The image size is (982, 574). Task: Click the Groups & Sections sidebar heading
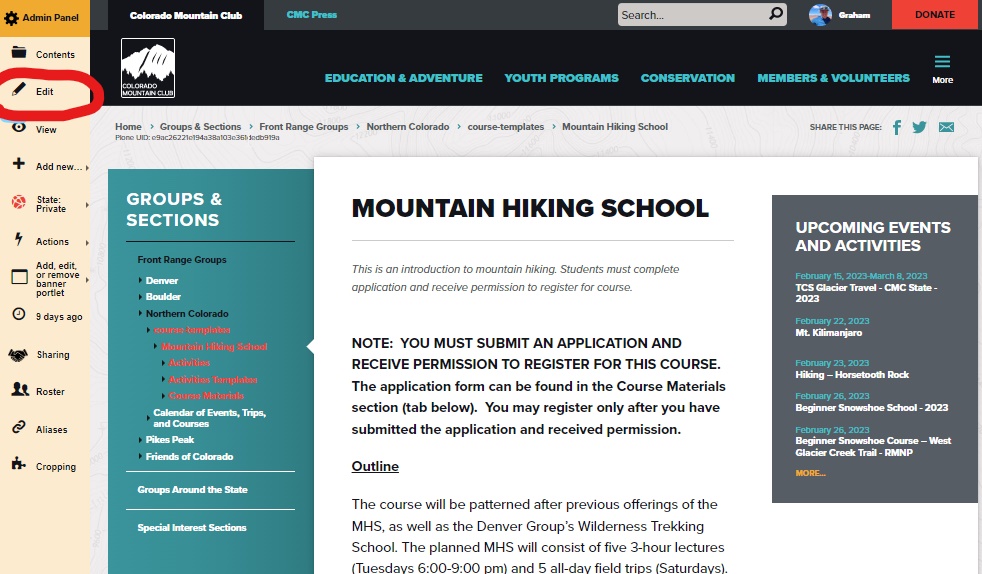[174, 210]
